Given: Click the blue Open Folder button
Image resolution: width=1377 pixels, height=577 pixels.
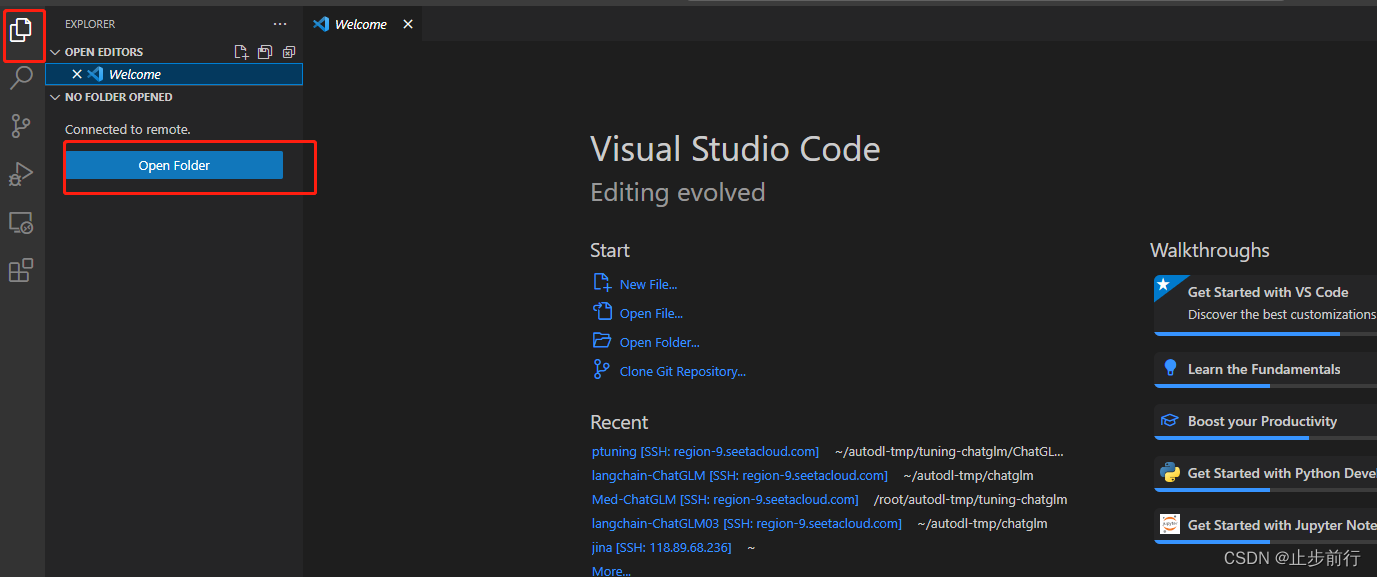Looking at the screenshot, I should [174, 165].
